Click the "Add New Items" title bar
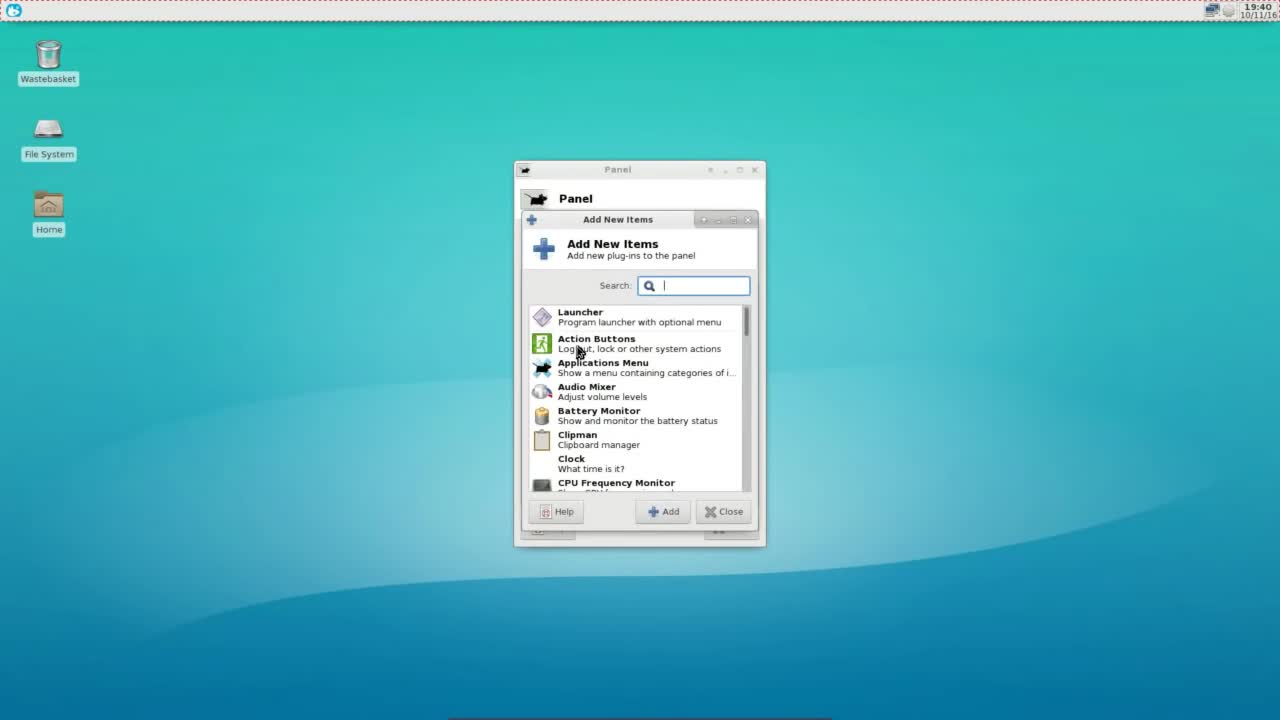Screen dimensions: 1280x720 pos(618,220)
